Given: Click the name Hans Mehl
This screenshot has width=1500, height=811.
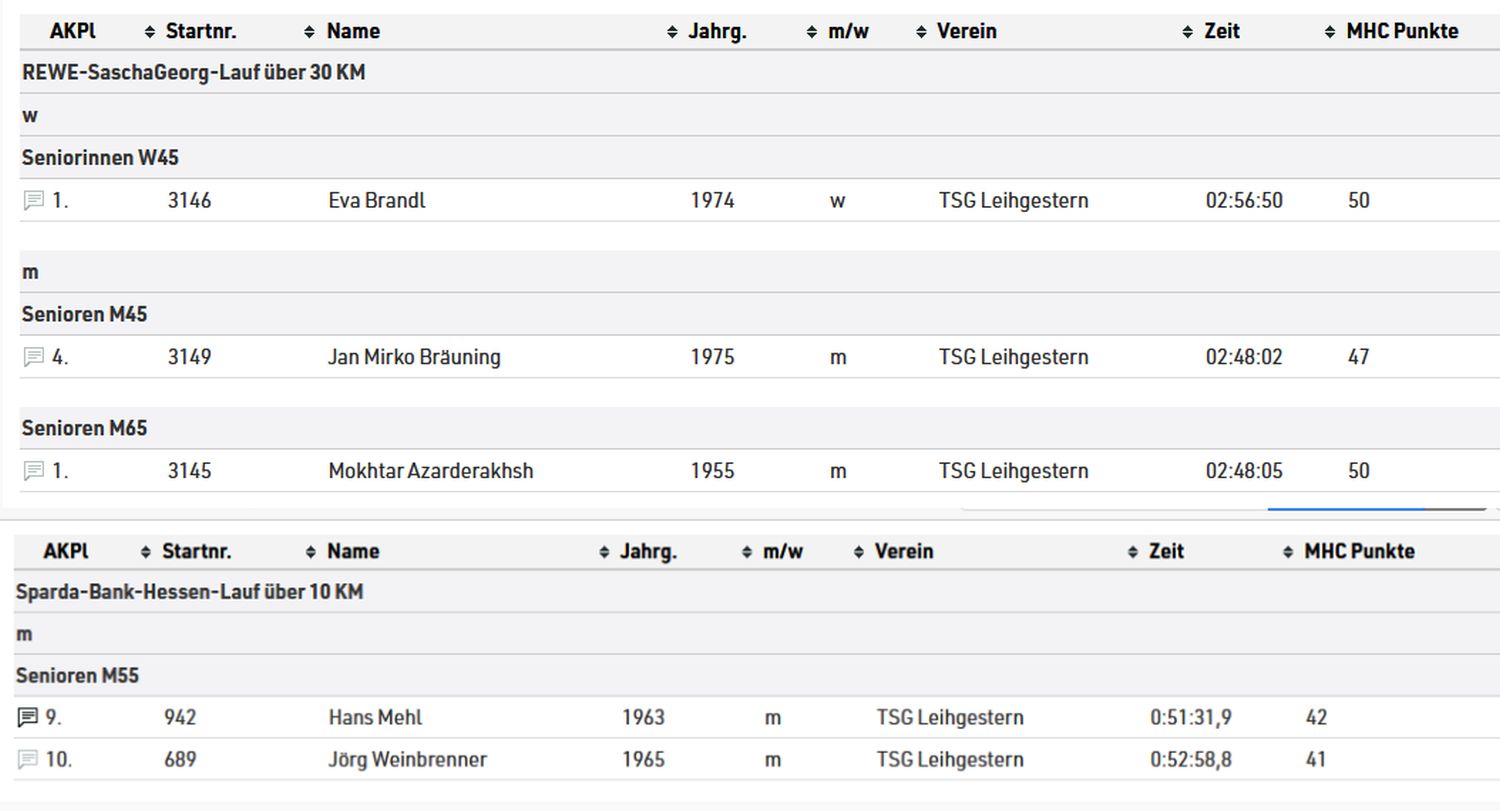Looking at the screenshot, I should point(375,718).
